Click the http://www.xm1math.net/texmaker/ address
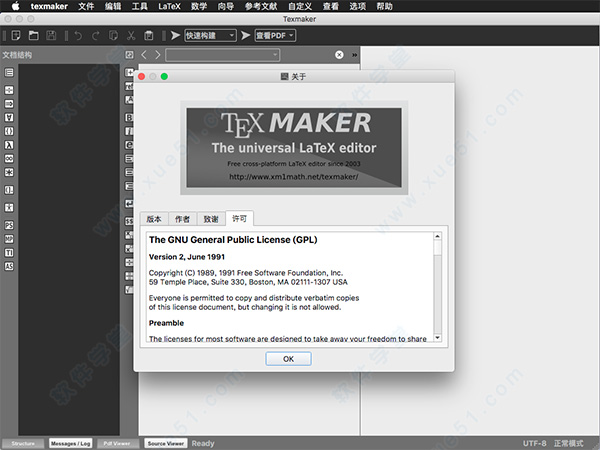The width and height of the screenshot is (600, 450). 294,177
